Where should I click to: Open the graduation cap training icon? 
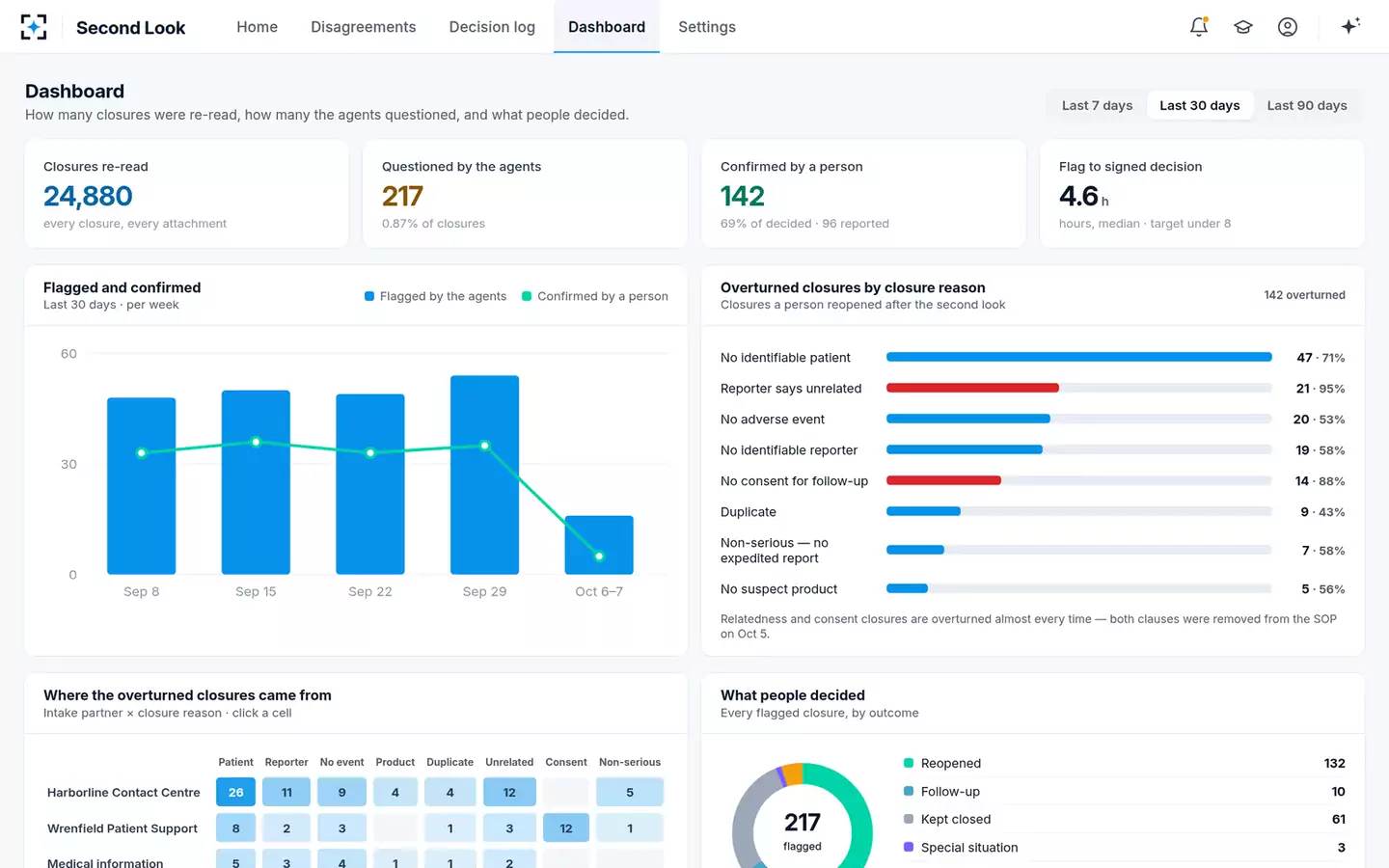1243,27
